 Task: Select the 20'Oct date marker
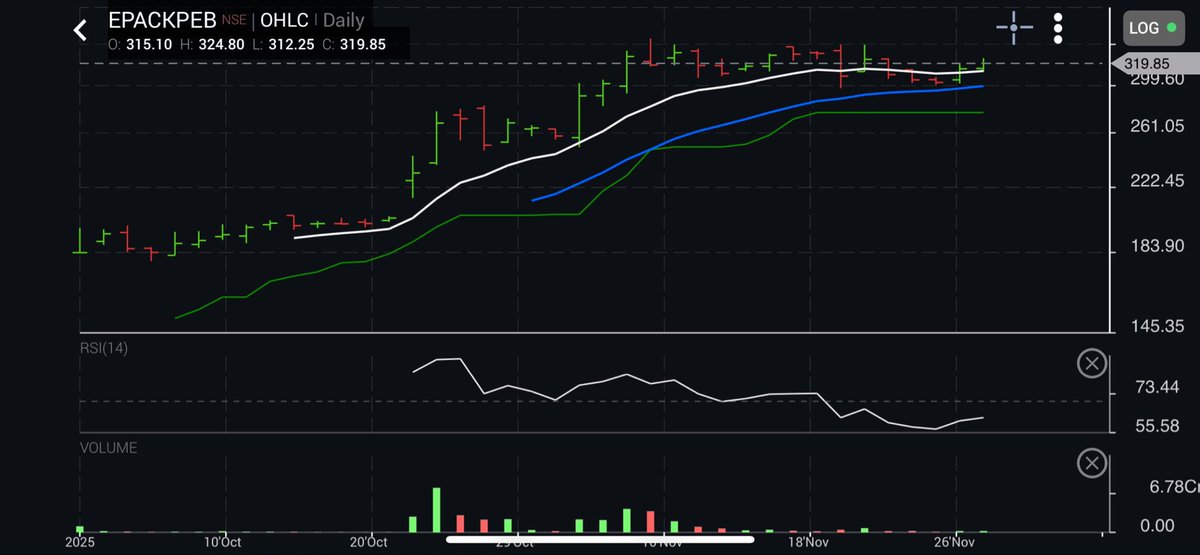pos(370,542)
